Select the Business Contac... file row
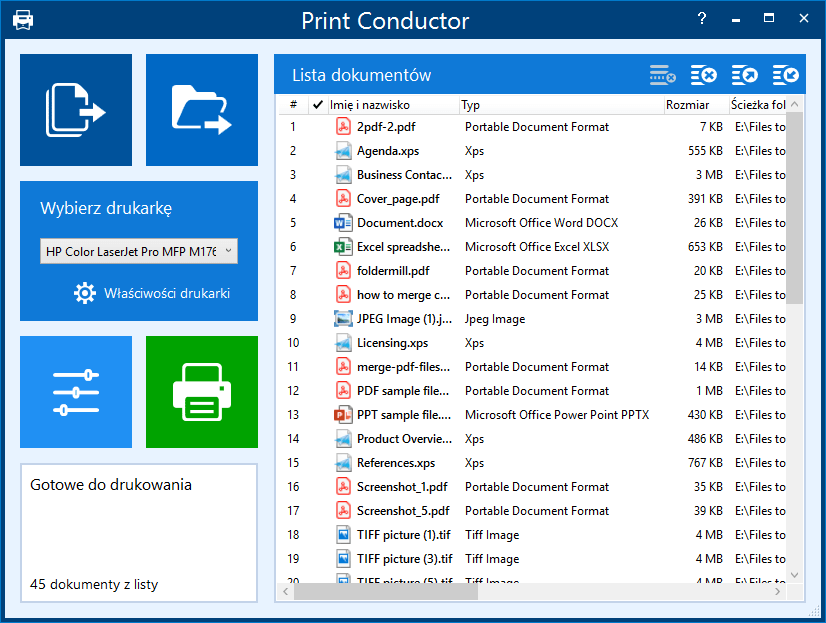826x623 pixels. point(532,175)
